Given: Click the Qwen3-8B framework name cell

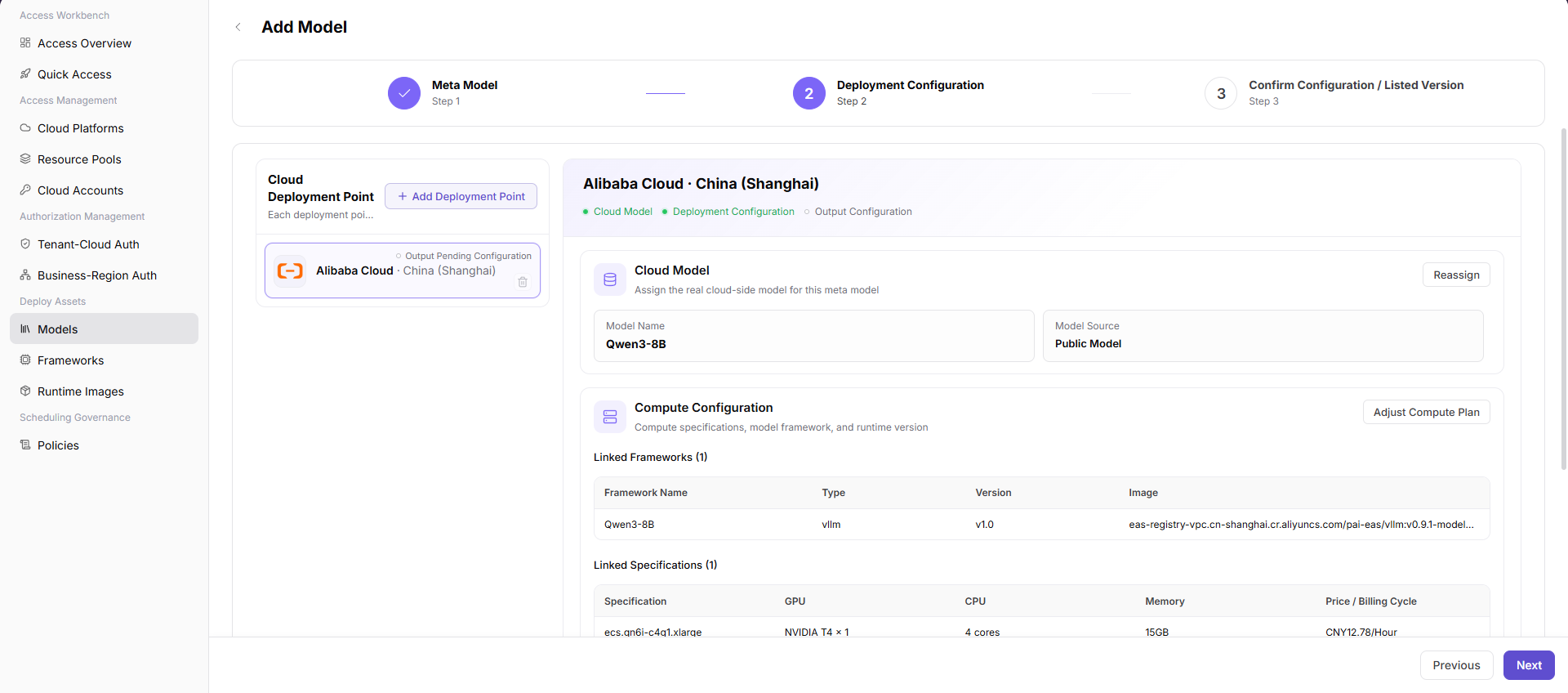Looking at the screenshot, I should [629, 525].
